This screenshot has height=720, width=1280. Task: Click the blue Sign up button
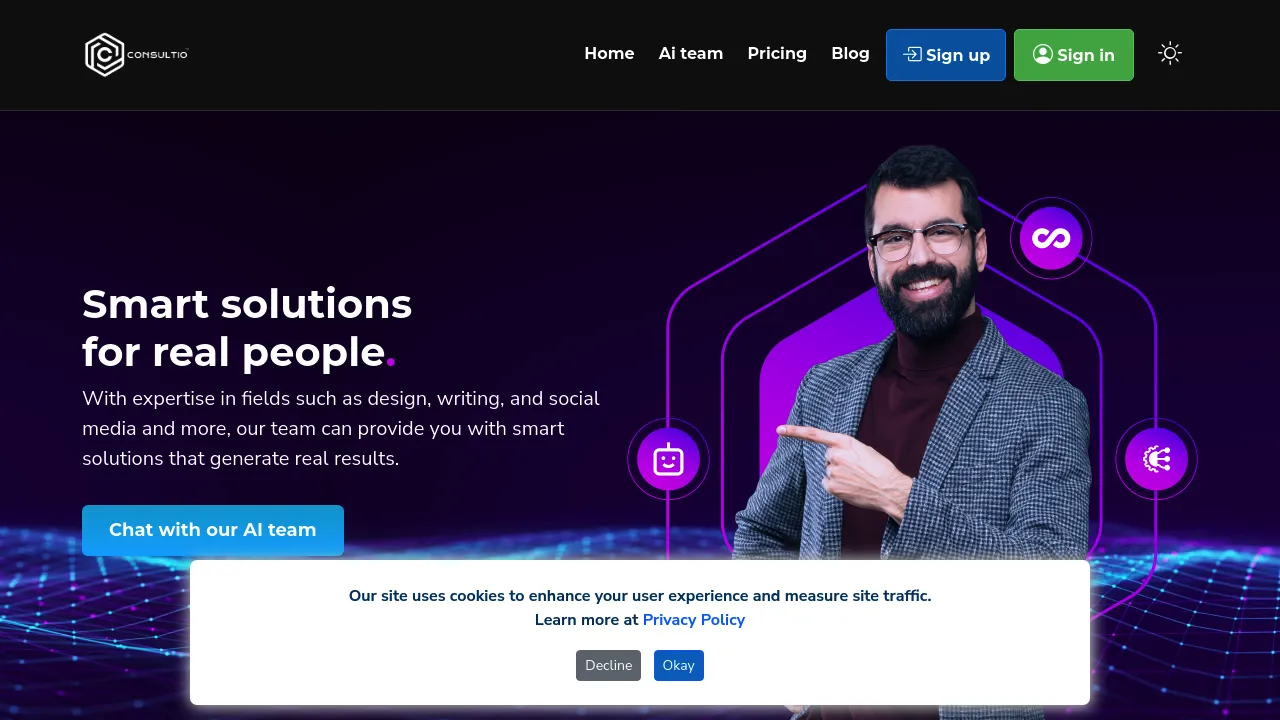coord(946,55)
